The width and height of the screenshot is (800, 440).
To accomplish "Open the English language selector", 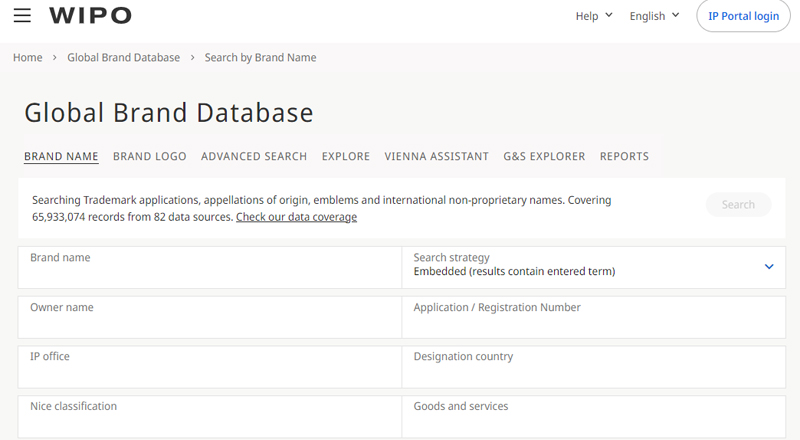I will pyautogui.click(x=654, y=16).
